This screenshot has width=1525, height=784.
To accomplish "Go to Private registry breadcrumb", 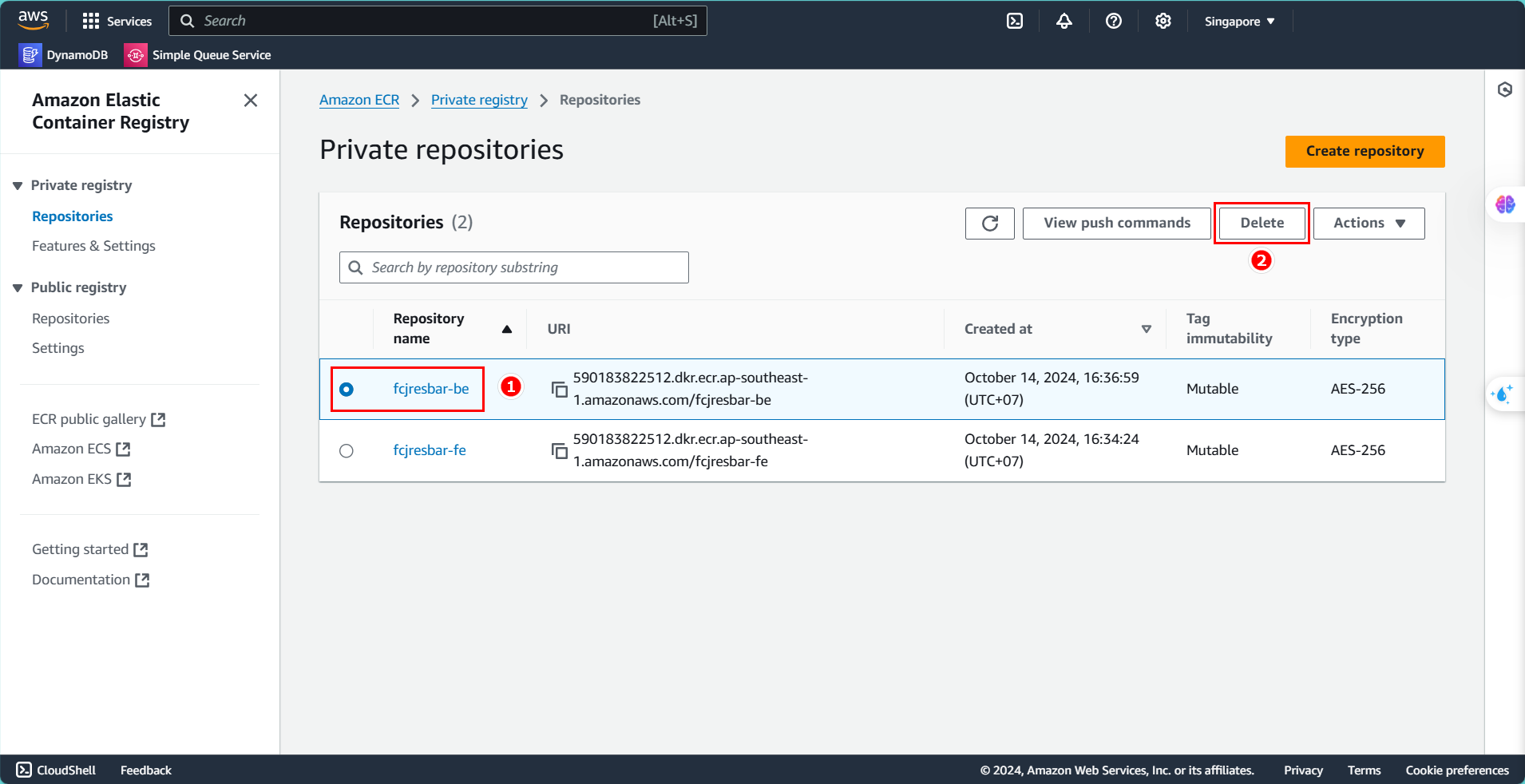I will (x=479, y=100).
